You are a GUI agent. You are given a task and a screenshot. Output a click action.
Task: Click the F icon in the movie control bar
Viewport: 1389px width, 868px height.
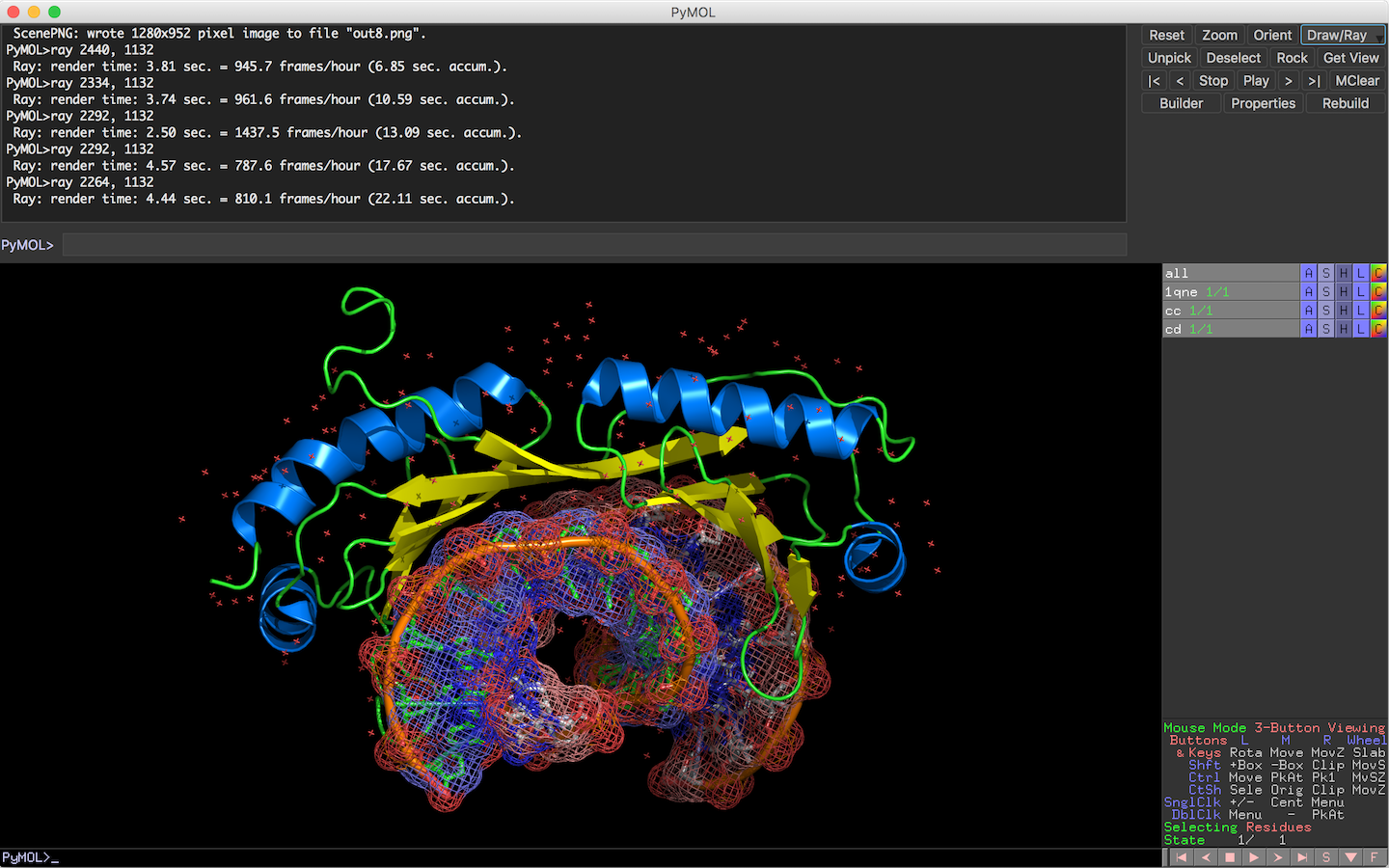coord(1374,856)
